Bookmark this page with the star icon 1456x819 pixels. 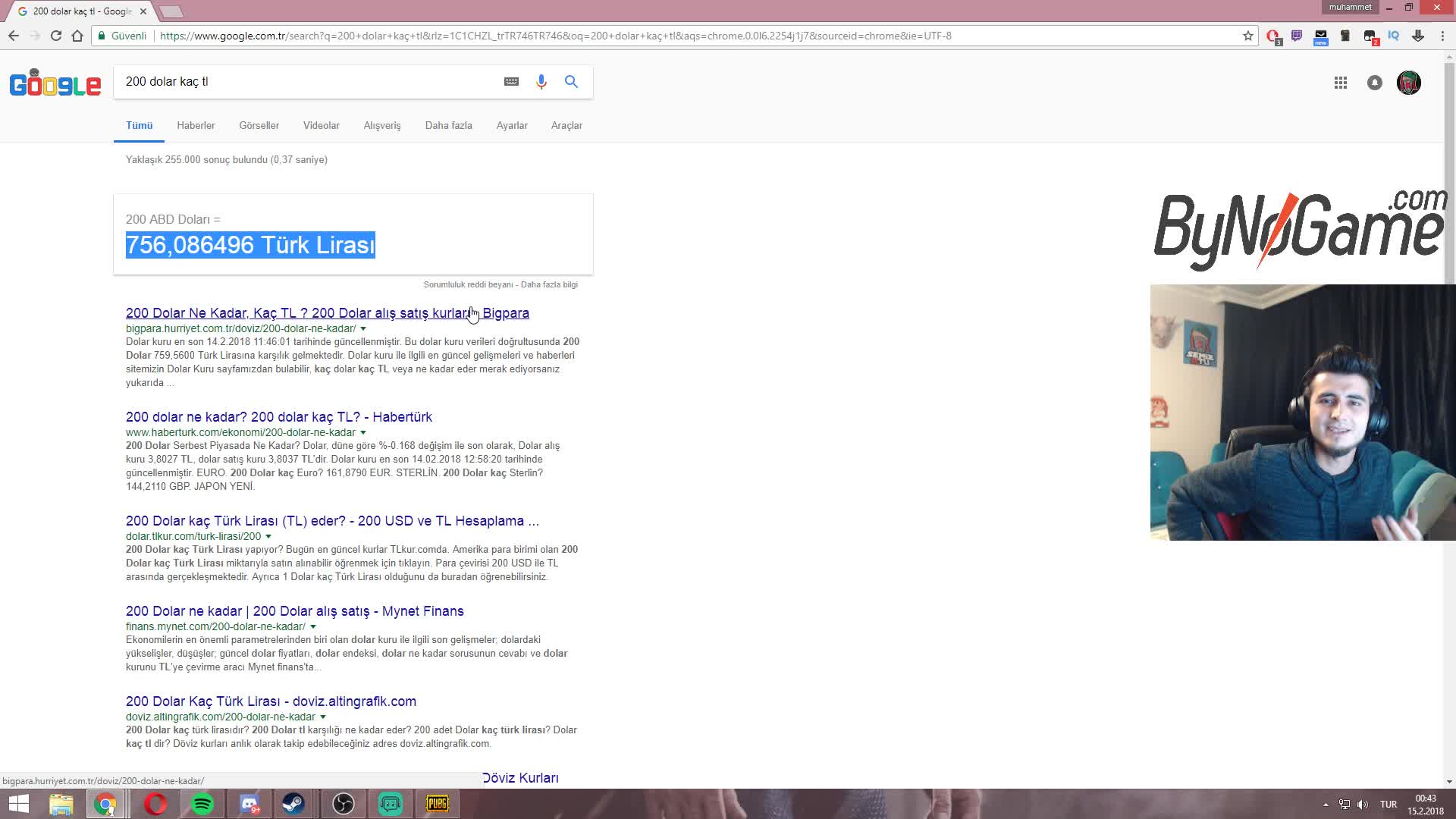click(x=1247, y=36)
